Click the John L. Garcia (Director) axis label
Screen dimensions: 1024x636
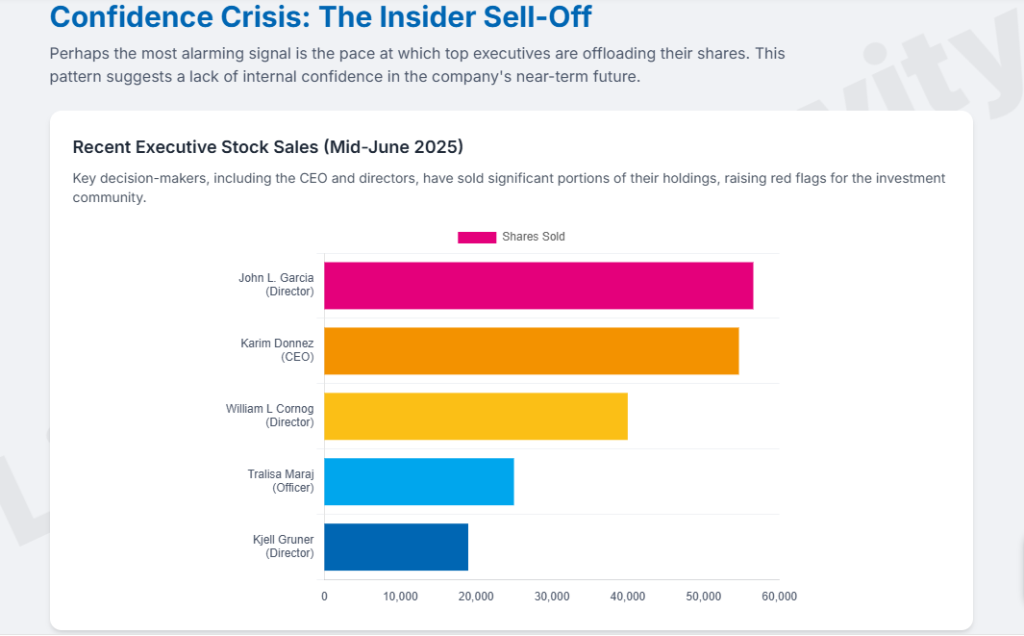(276, 285)
